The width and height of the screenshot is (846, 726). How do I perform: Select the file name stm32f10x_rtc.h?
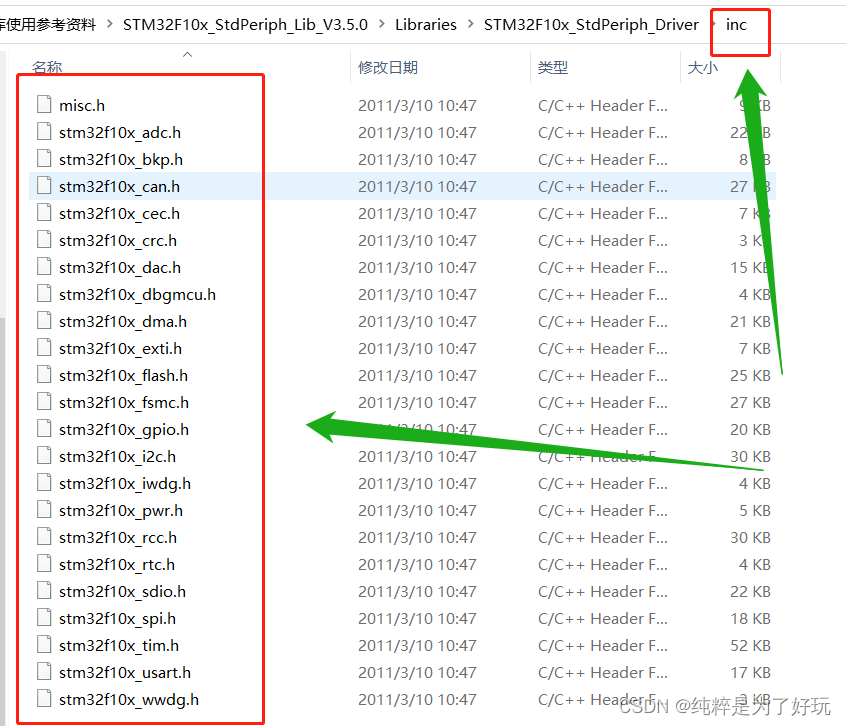[x=117, y=564]
